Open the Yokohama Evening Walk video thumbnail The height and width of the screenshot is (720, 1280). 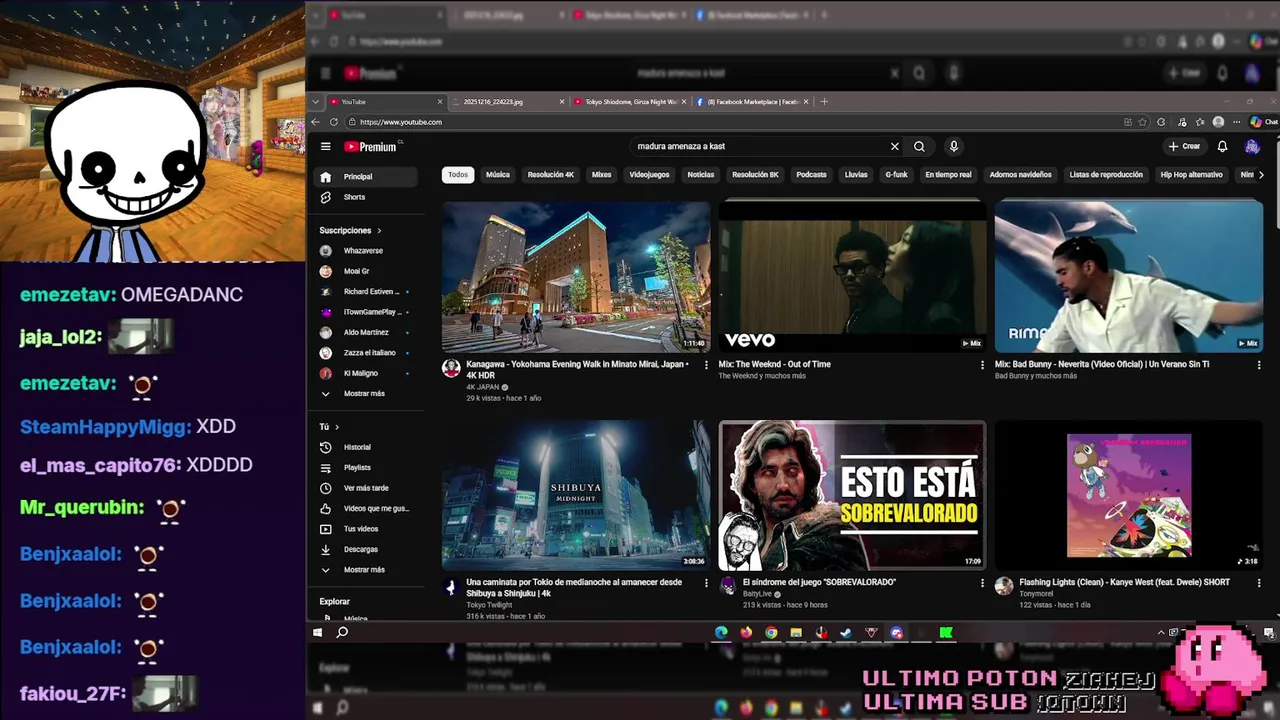click(x=576, y=276)
